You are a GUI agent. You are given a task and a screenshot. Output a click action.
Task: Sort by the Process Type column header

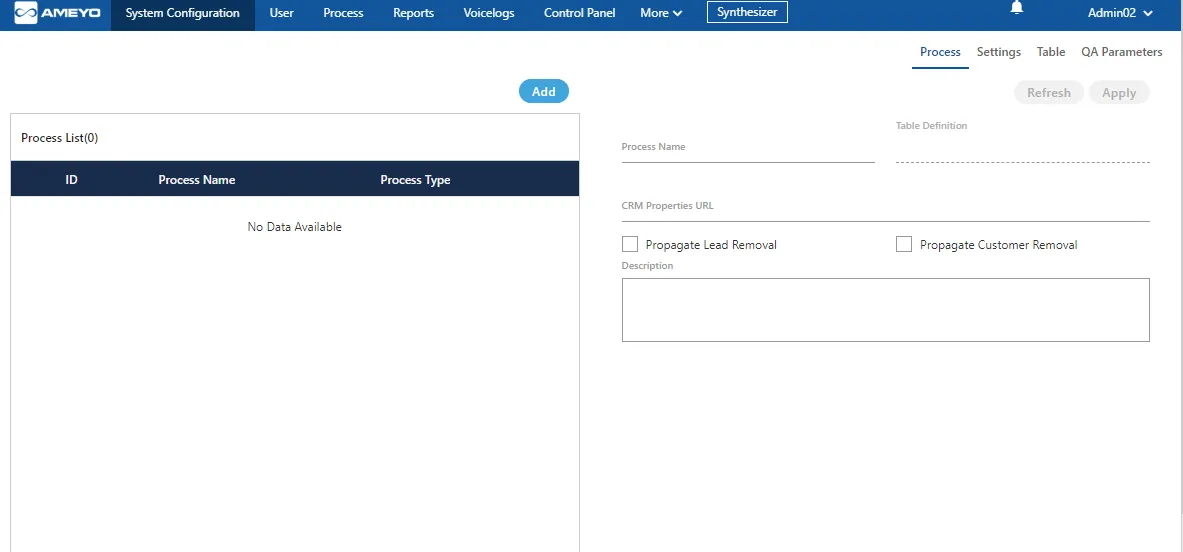point(415,179)
